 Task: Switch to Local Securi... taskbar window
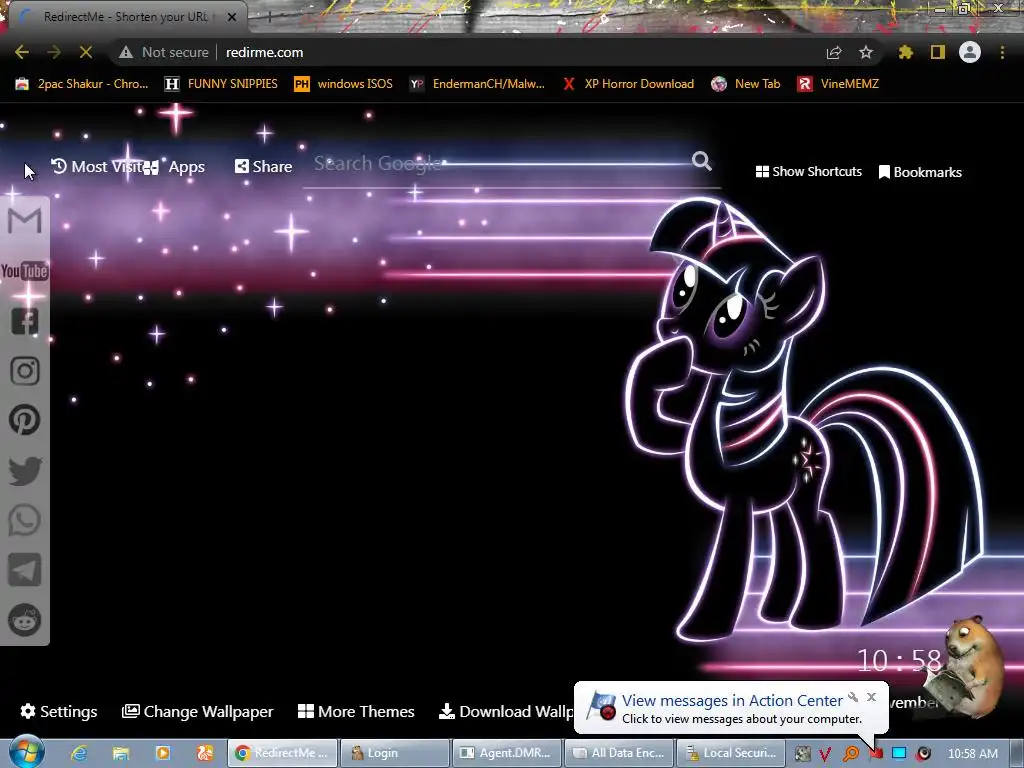click(731, 753)
